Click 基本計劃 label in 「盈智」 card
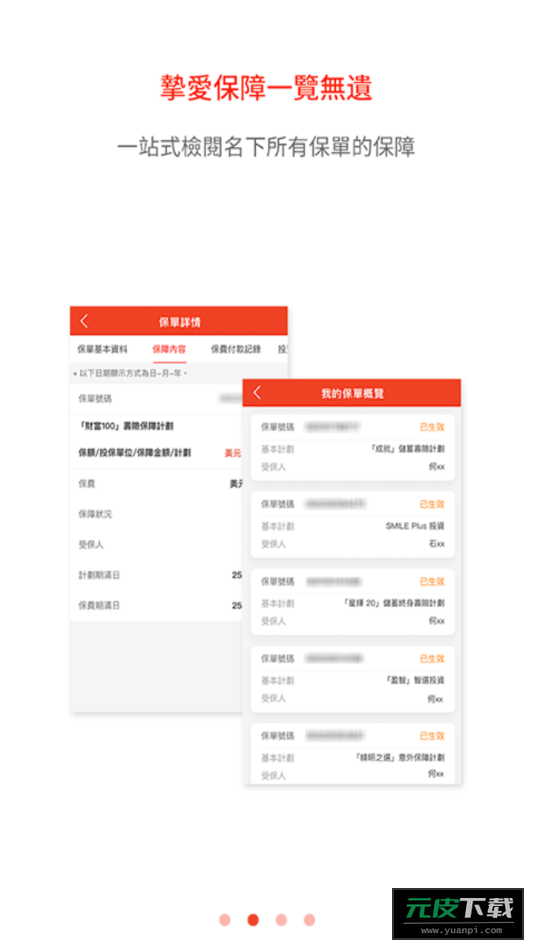Viewport: 534px width, 950px height. (278, 680)
